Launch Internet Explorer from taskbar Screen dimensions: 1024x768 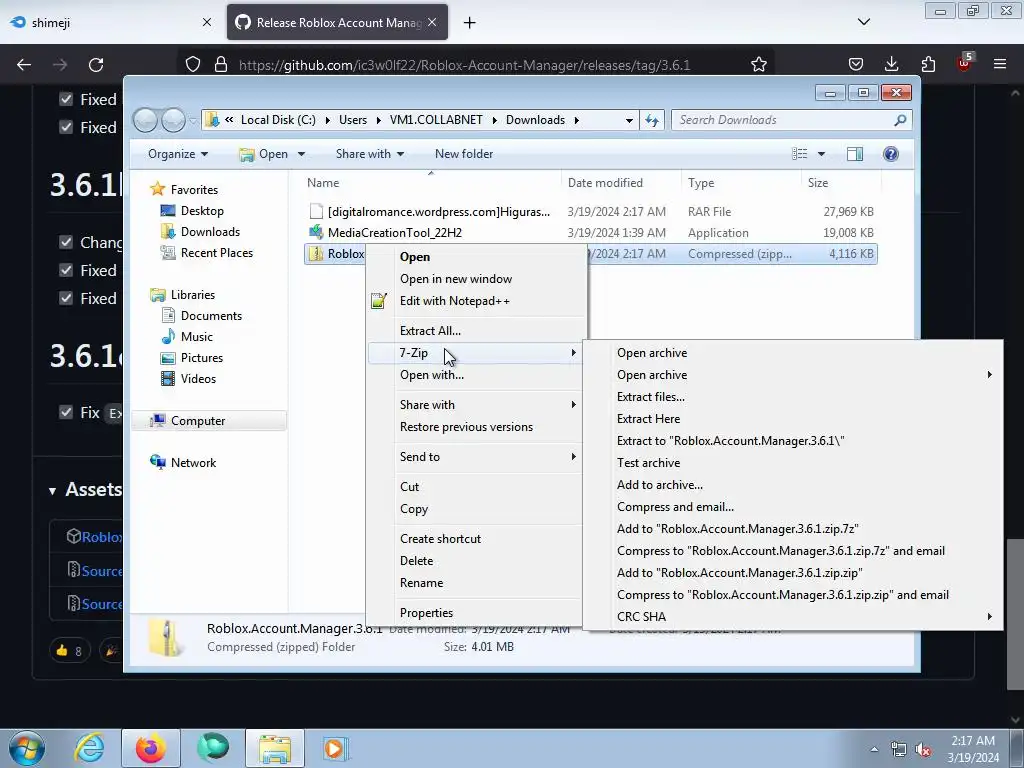point(89,748)
